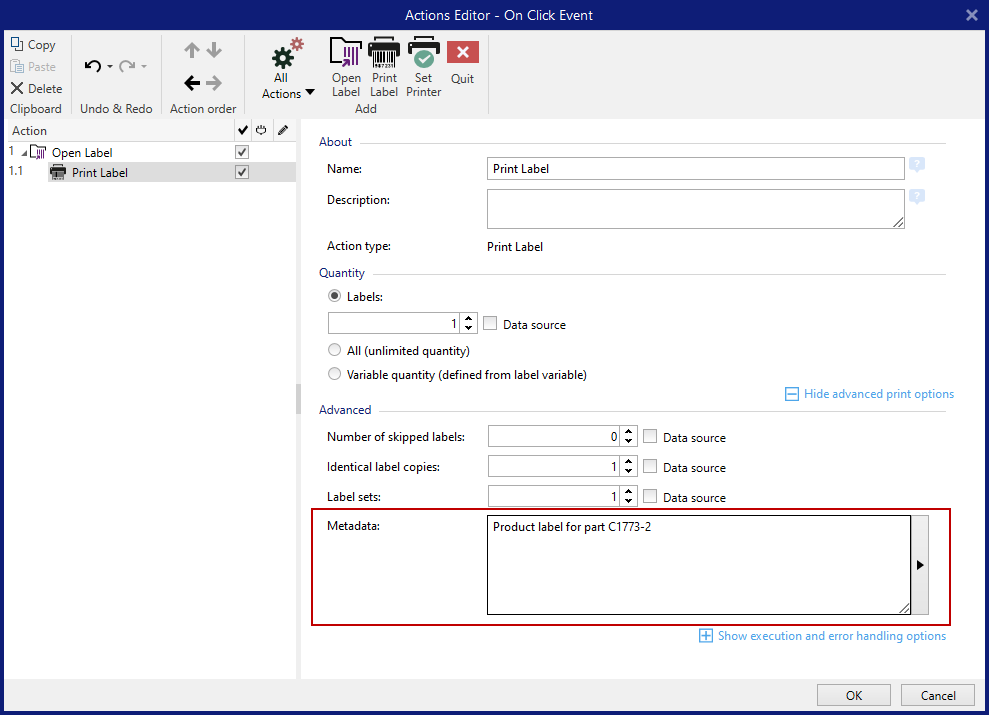
Task: Click the OK button
Action: (853, 695)
